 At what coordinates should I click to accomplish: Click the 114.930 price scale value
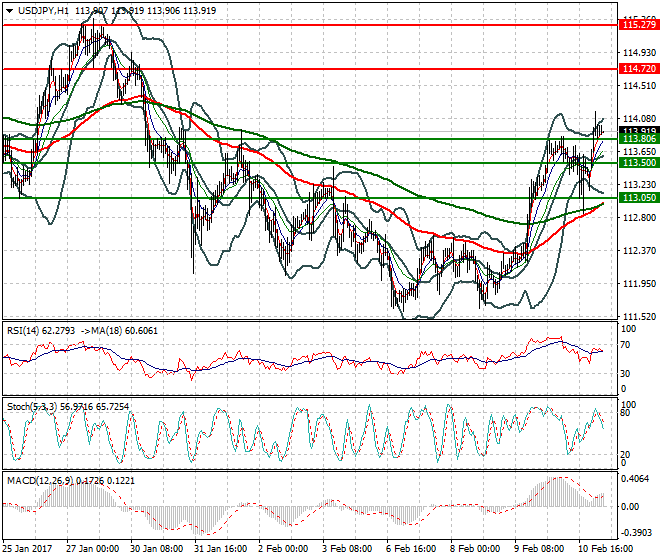pyautogui.click(x=639, y=53)
